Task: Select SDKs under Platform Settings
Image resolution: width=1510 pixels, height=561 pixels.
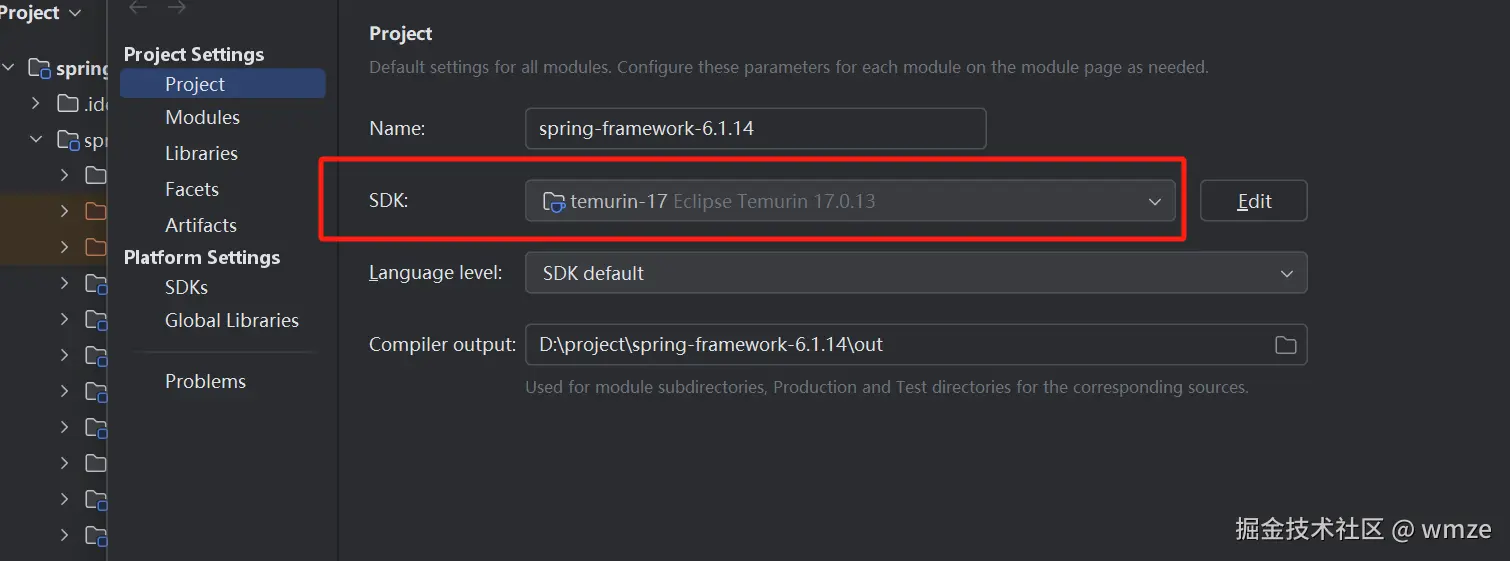Action: click(x=186, y=287)
